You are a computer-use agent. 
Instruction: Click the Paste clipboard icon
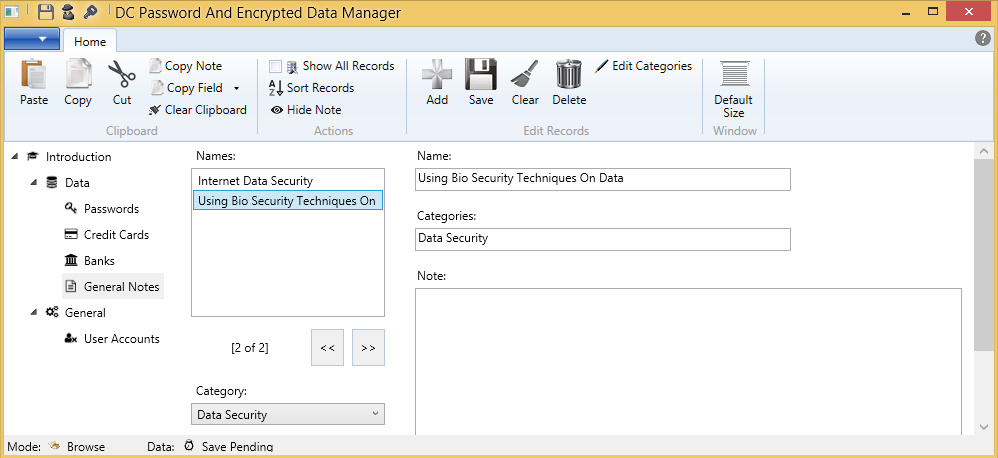(34, 82)
